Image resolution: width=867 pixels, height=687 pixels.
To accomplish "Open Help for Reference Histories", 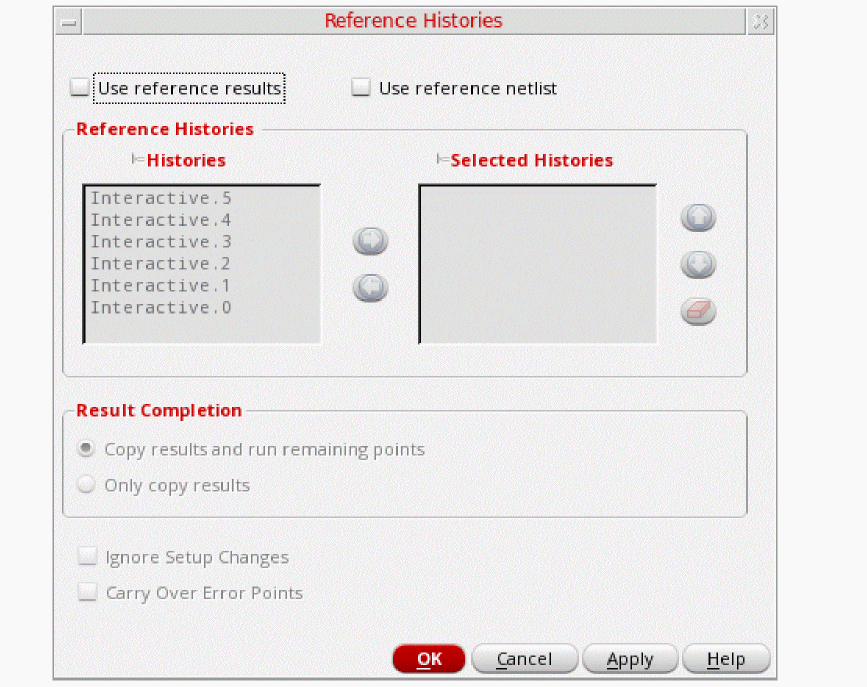I will 726,659.
